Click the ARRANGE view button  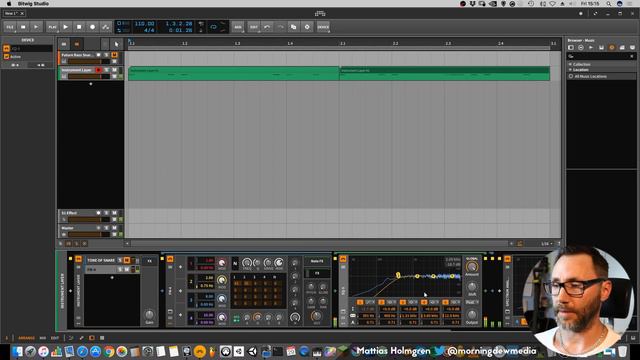tap(27, 338)
